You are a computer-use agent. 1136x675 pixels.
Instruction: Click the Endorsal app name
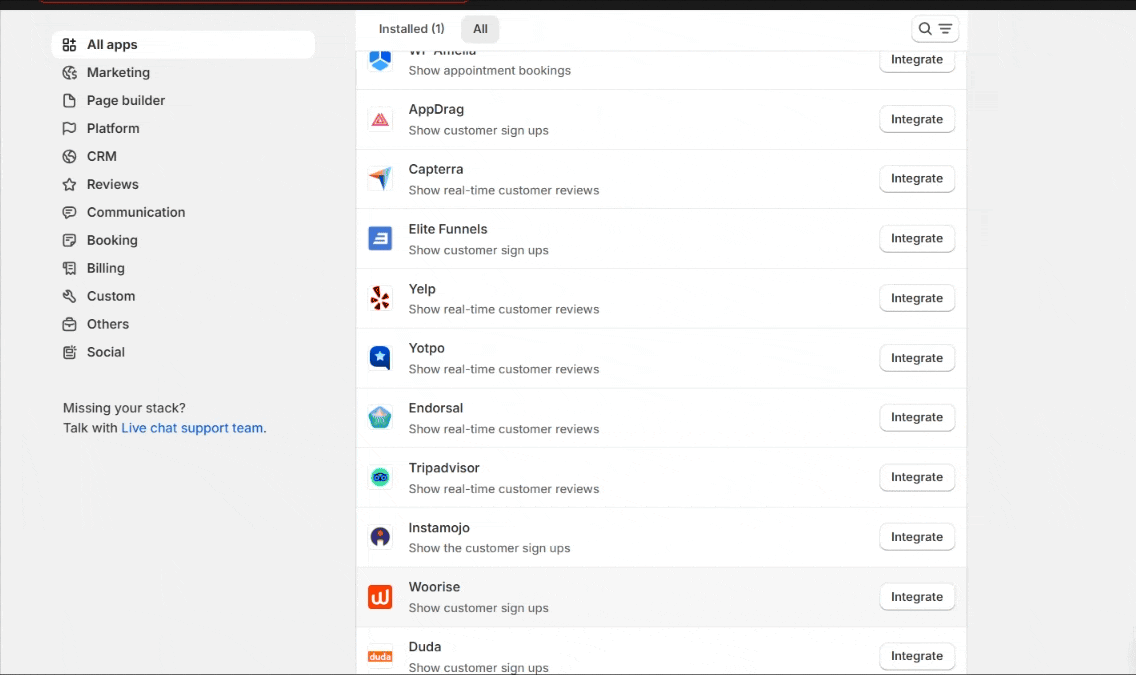[x=435, y=408]
